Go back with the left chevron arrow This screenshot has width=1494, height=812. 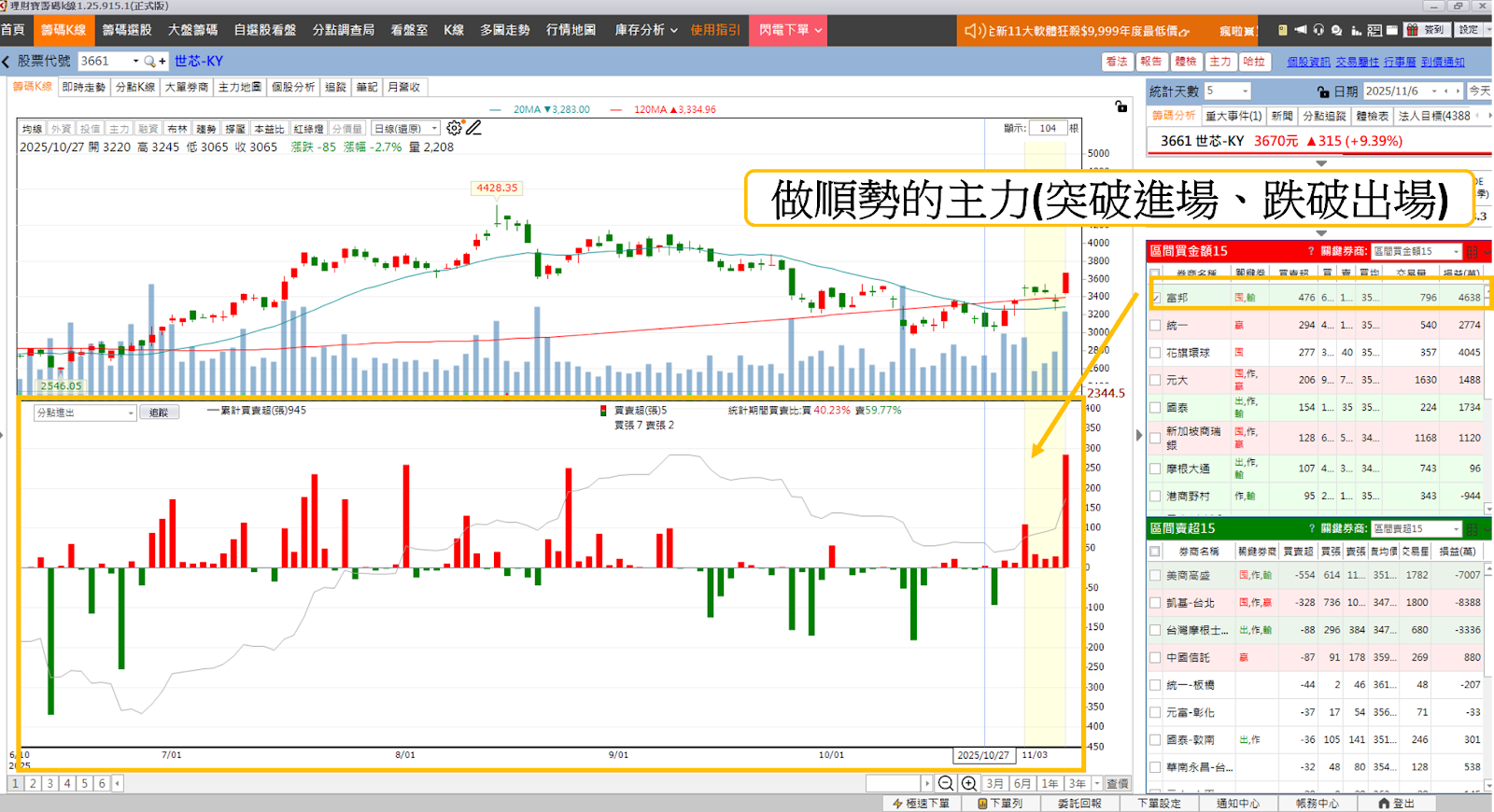(x=7, y=62)
